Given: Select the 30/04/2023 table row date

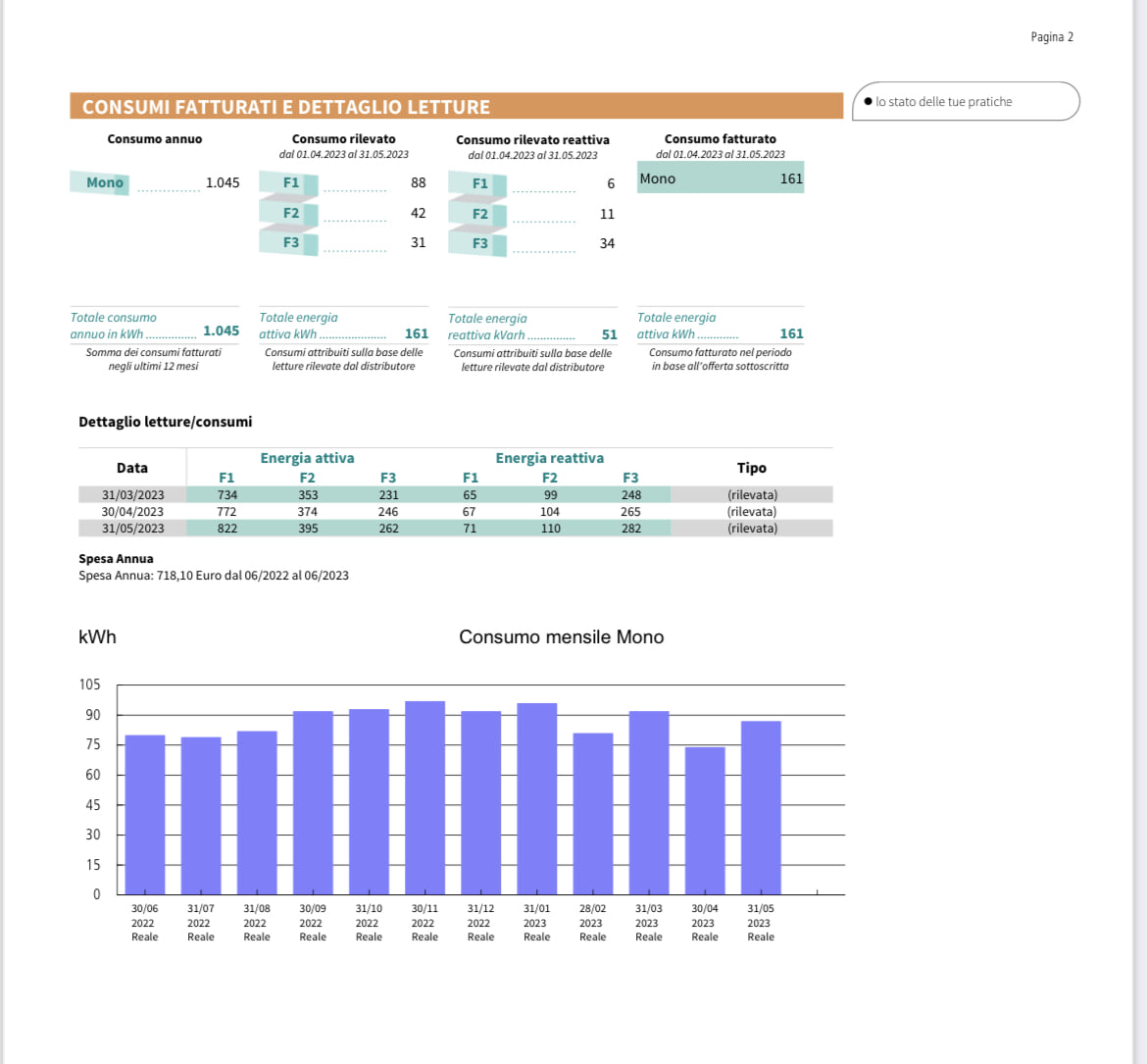Looking at the screenshot, I should [x=132, y=512].
